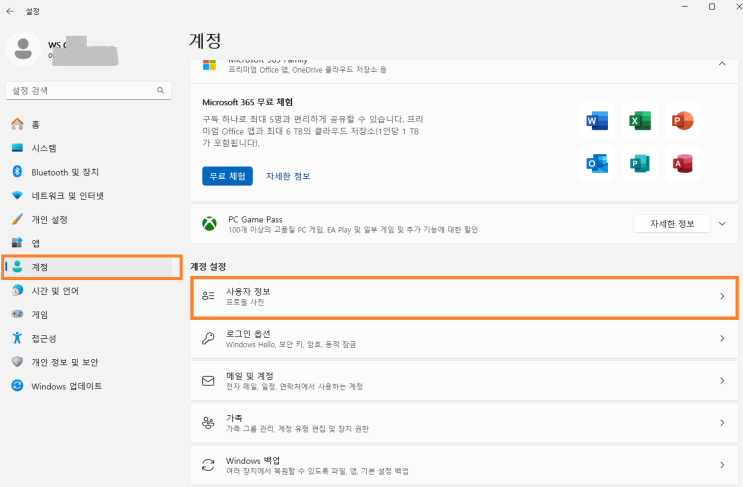This screenshot has width=743, height=487.
Task: Click the family people icon
Action: (x=208, y=423)
